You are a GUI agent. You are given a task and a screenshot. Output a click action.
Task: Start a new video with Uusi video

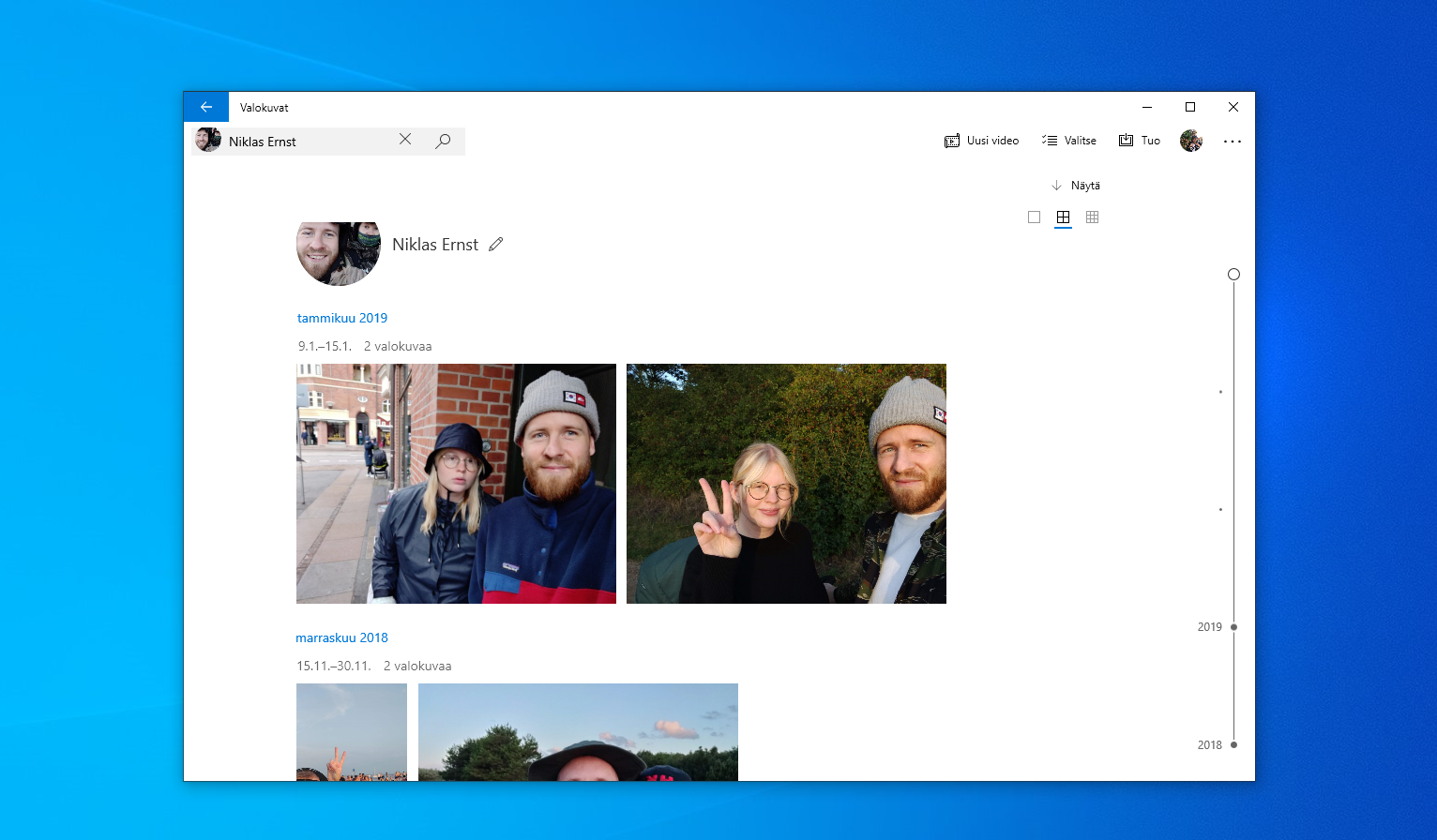click(981, 140)
